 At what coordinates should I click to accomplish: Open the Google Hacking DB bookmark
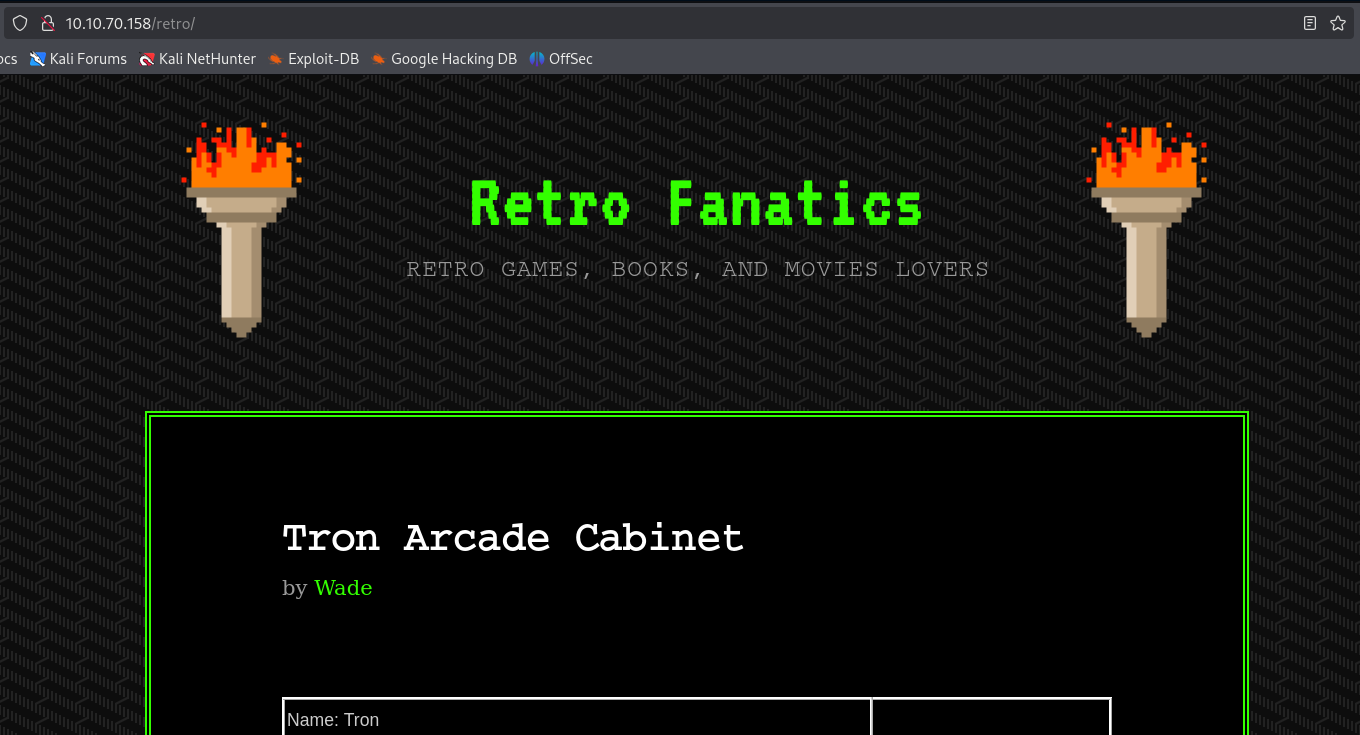444,59
